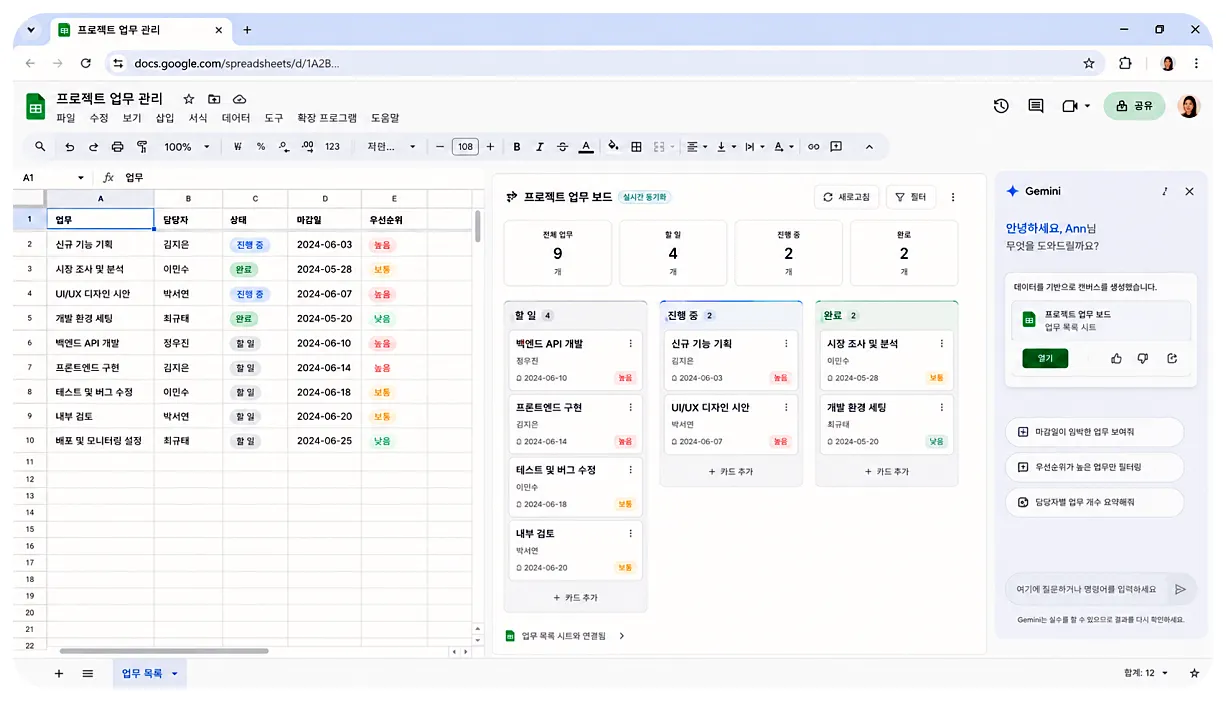The height and width of the screenshot is (701, 1226).
Task: Open the 123 number format menu
Action: click(x=332, y=147)
